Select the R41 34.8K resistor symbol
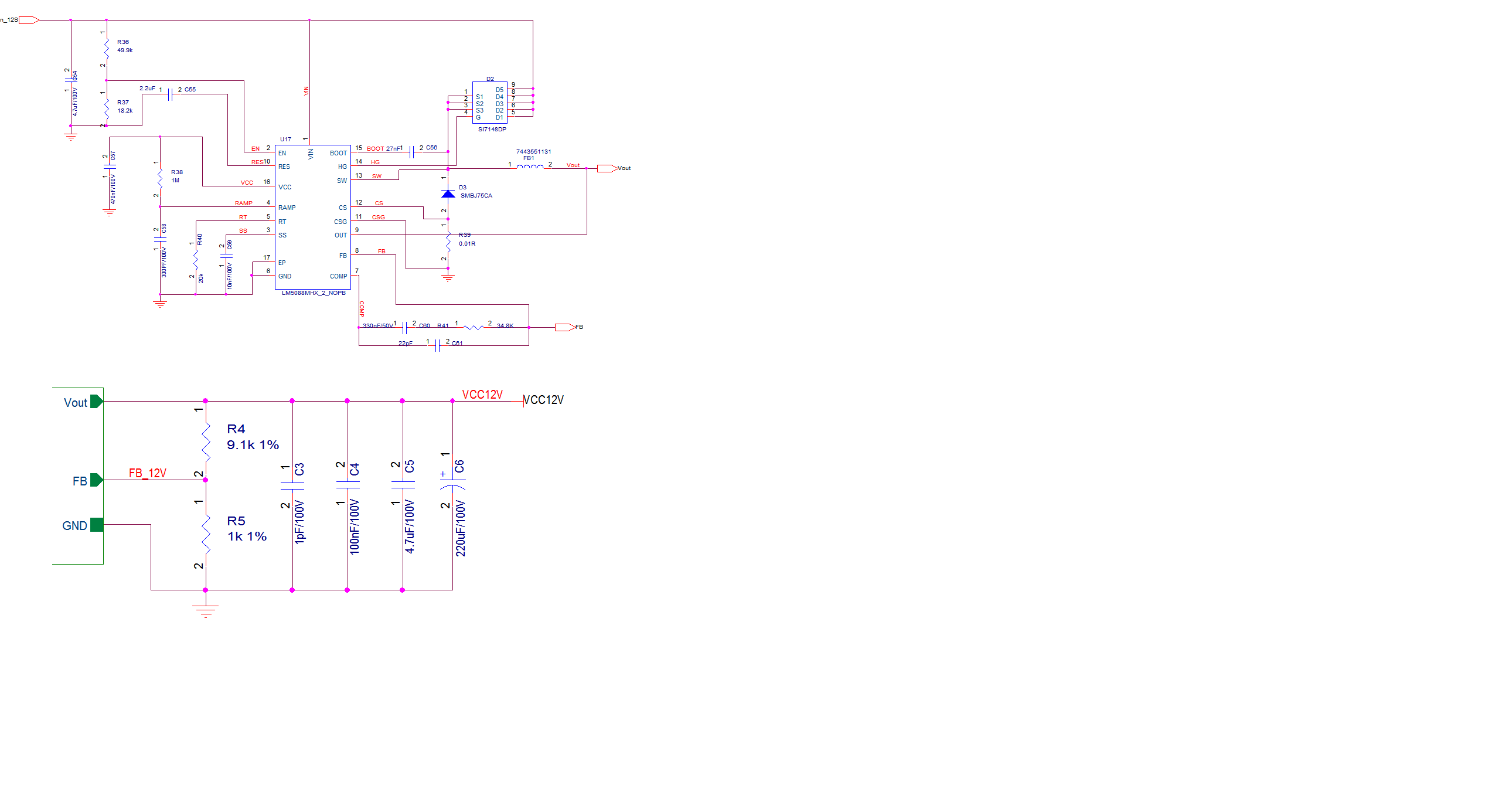1512x795 pixels. pos(474,327)
